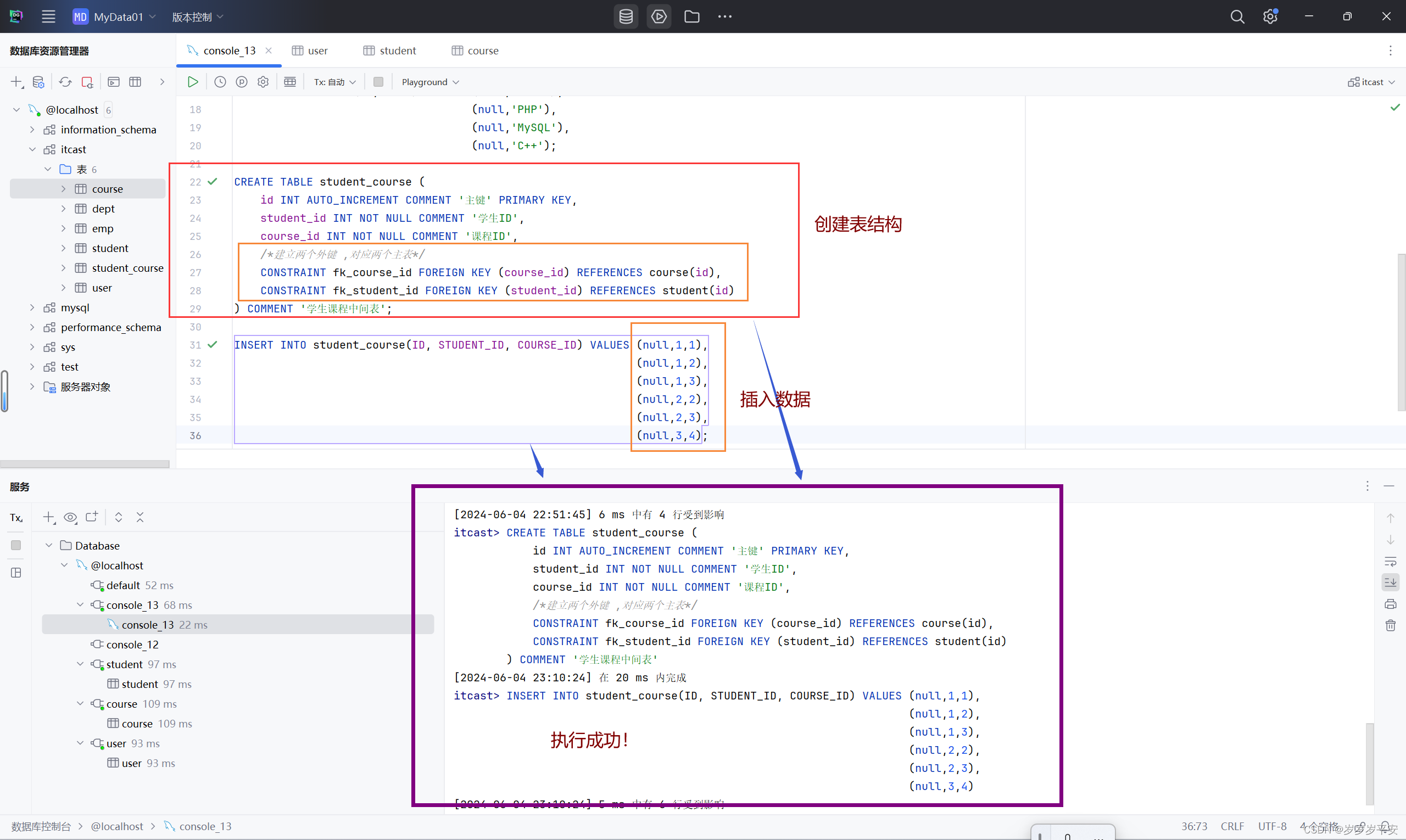Screen dimensions: 1406x840
Task: Collapse console_13 session in Services
Action: [x=80, y=604]
